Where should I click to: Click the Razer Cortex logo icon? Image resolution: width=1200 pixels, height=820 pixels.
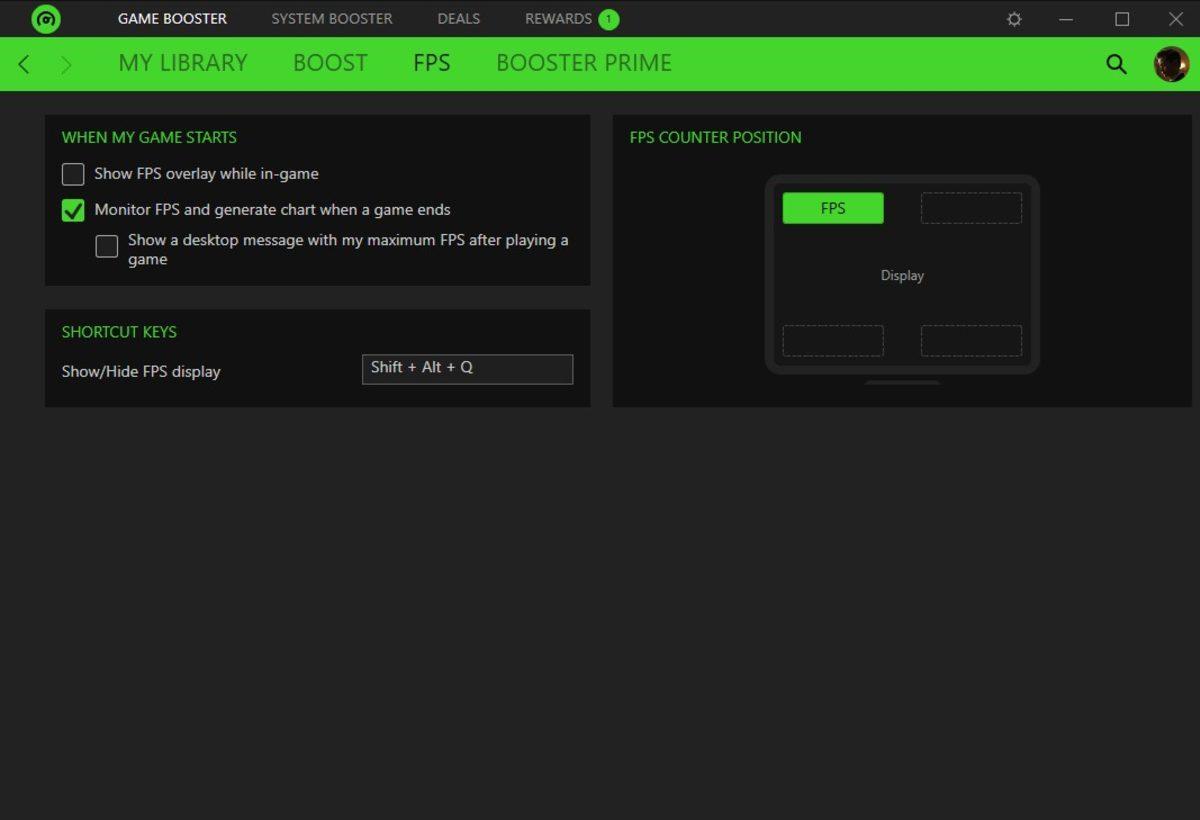click(46, 18)
